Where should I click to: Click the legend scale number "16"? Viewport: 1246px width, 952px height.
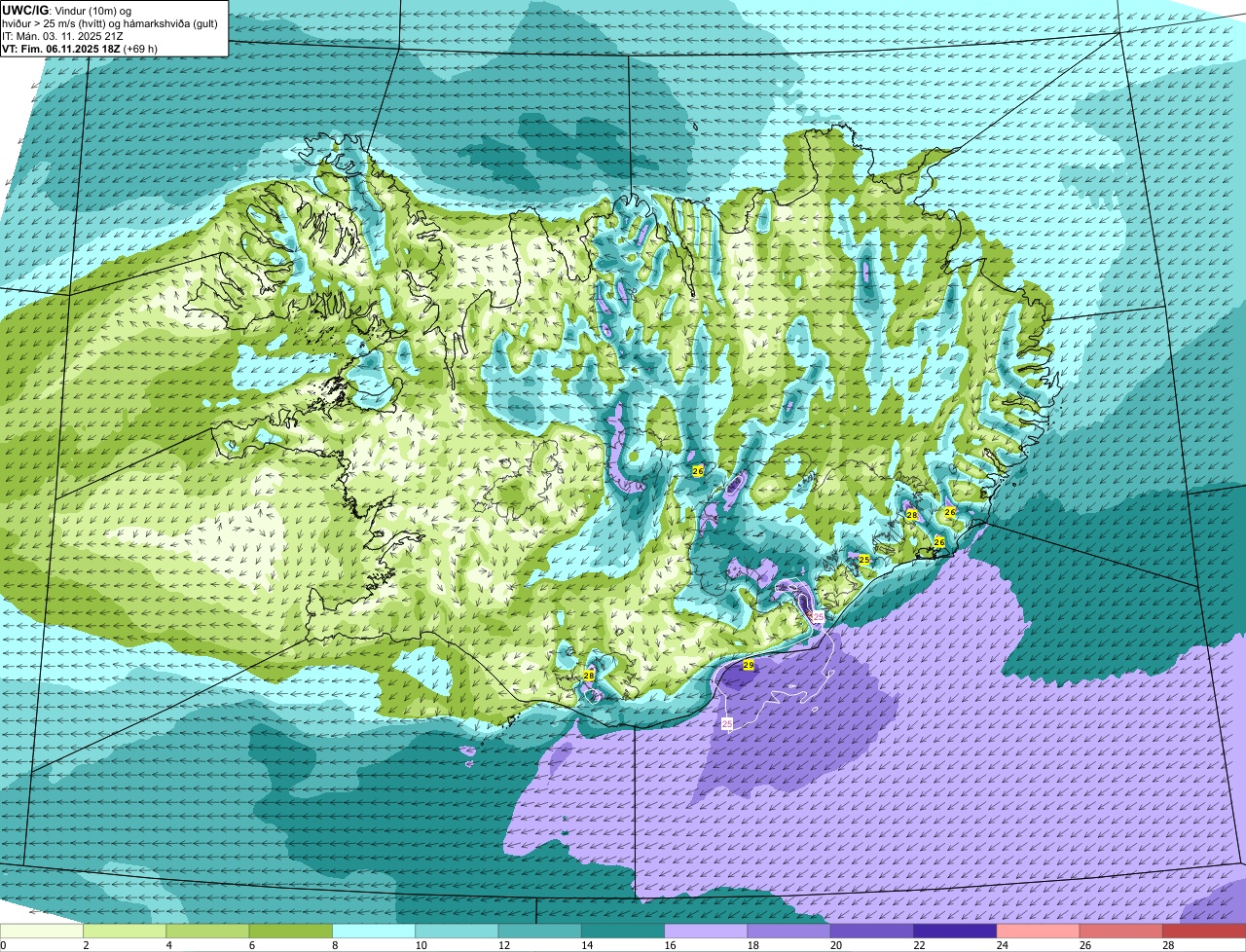pyautogui.click(x=669, y=945)
